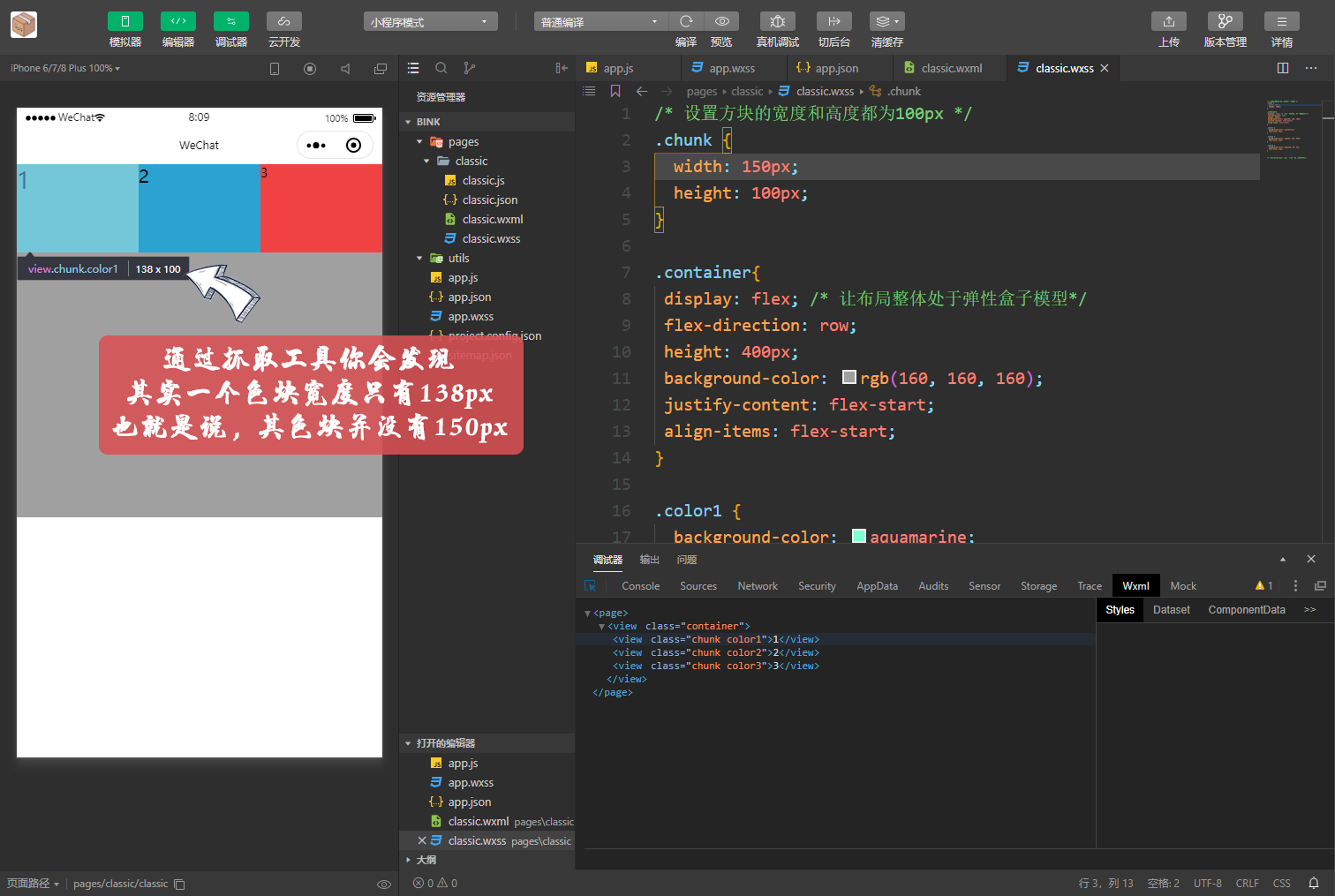This screenshot has height=896, width=1335.
Task: Toggle the simulator panel button
Action: click(x=125, y=21)
